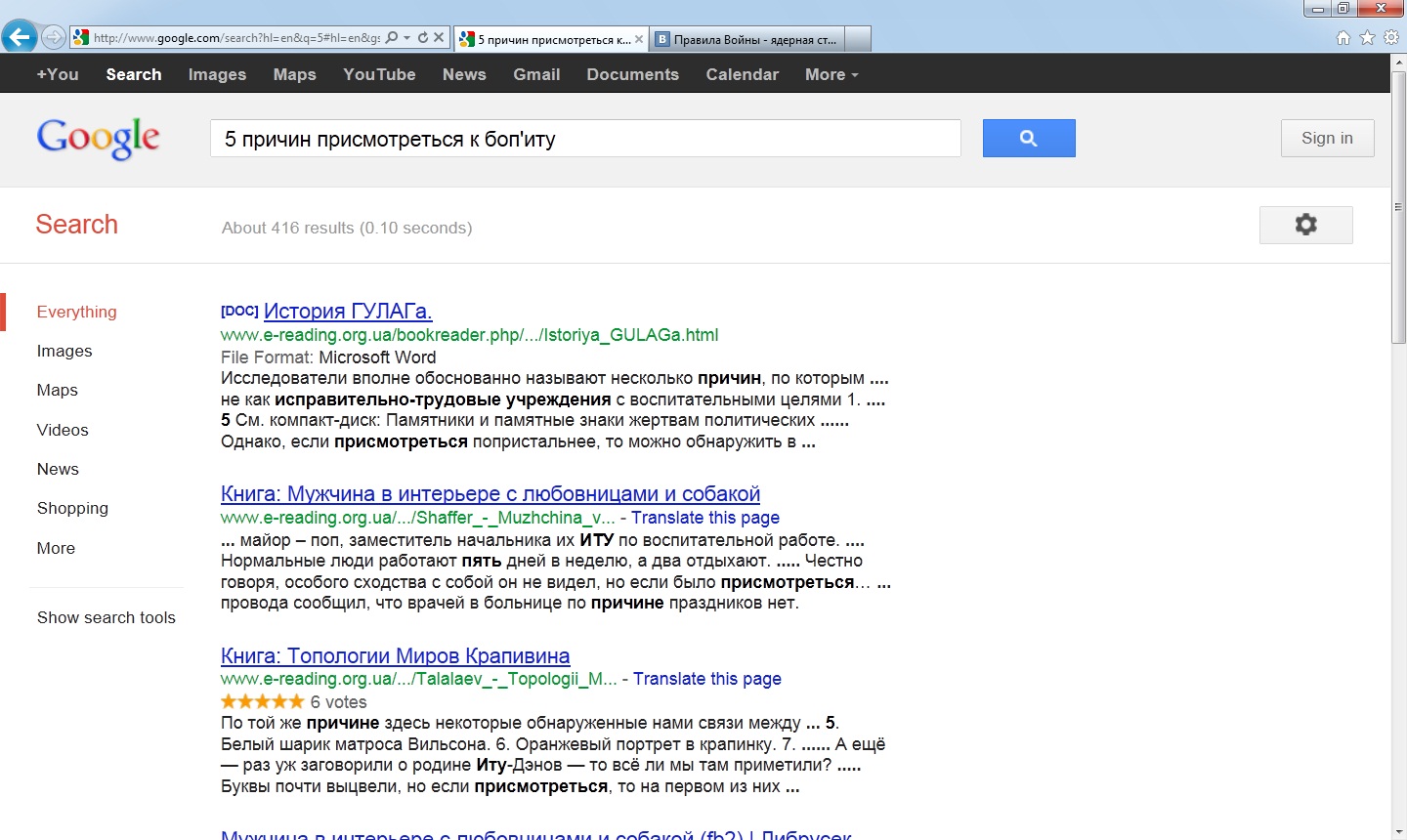Image resolution: width=1407 pixels, height=840 pixels.
Task: Click the '6 votes' text
Action: click(x=339, y=702)
